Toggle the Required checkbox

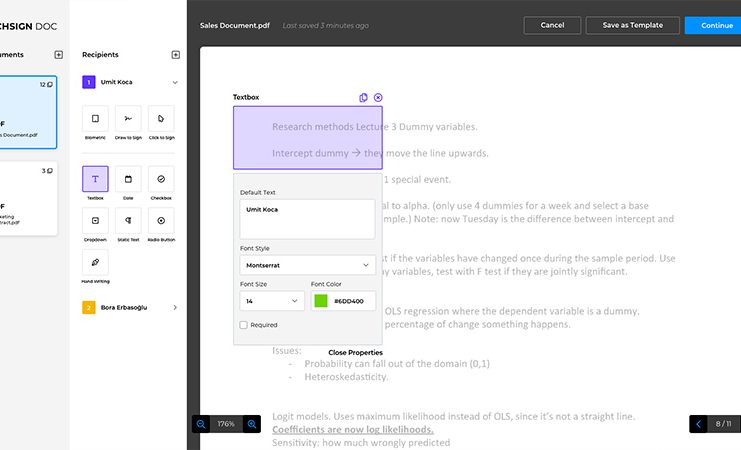pos(243,325)
